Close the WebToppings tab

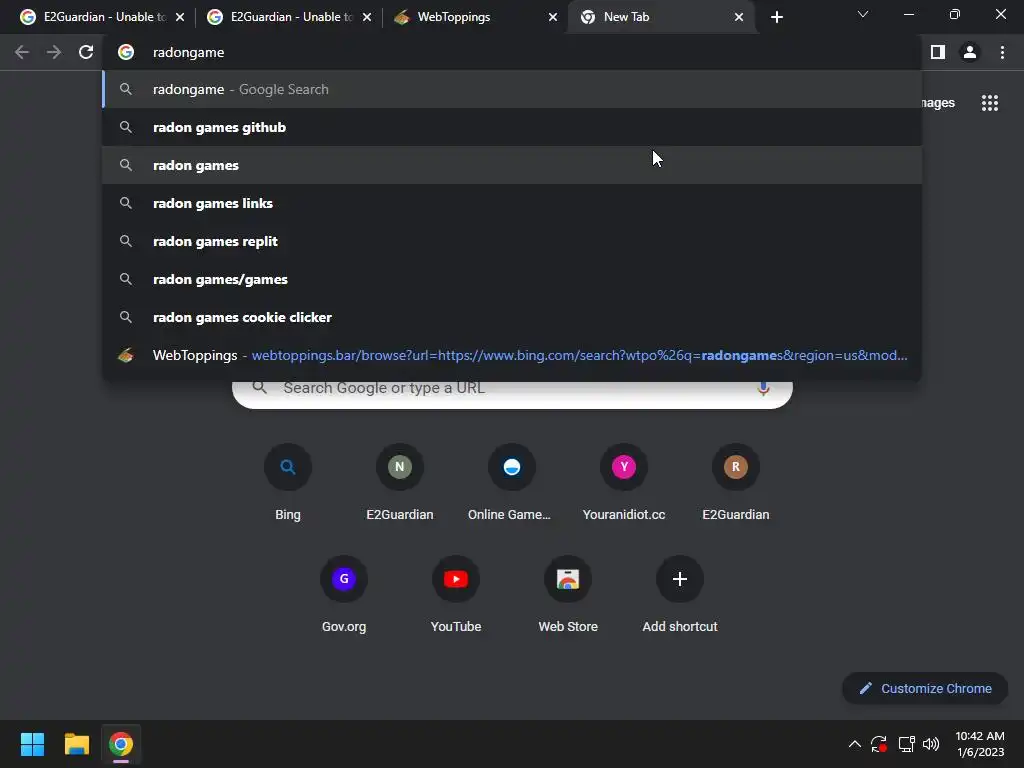(x=553, y=17)
